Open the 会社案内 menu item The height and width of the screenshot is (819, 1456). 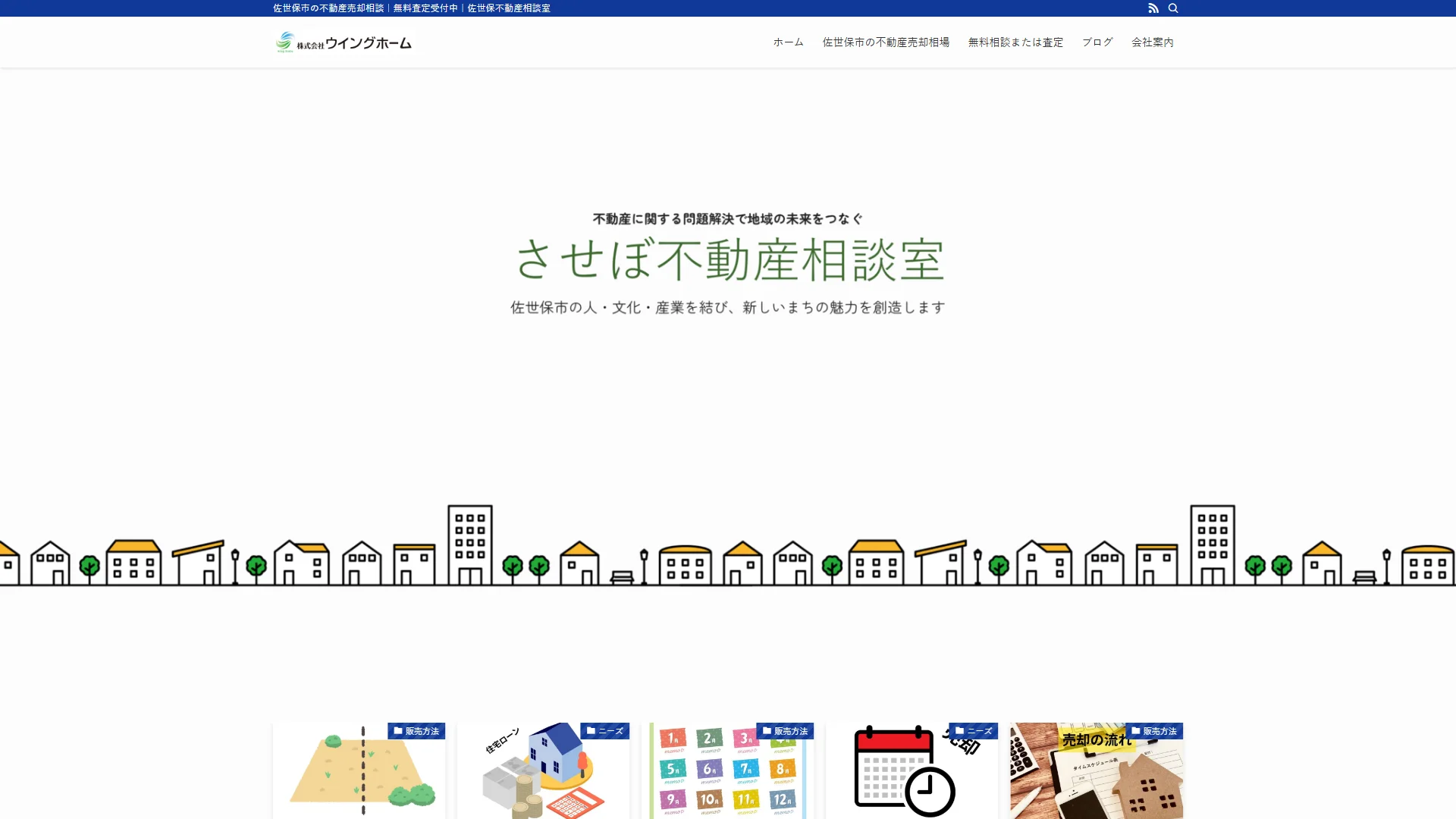pos(1153,42)
